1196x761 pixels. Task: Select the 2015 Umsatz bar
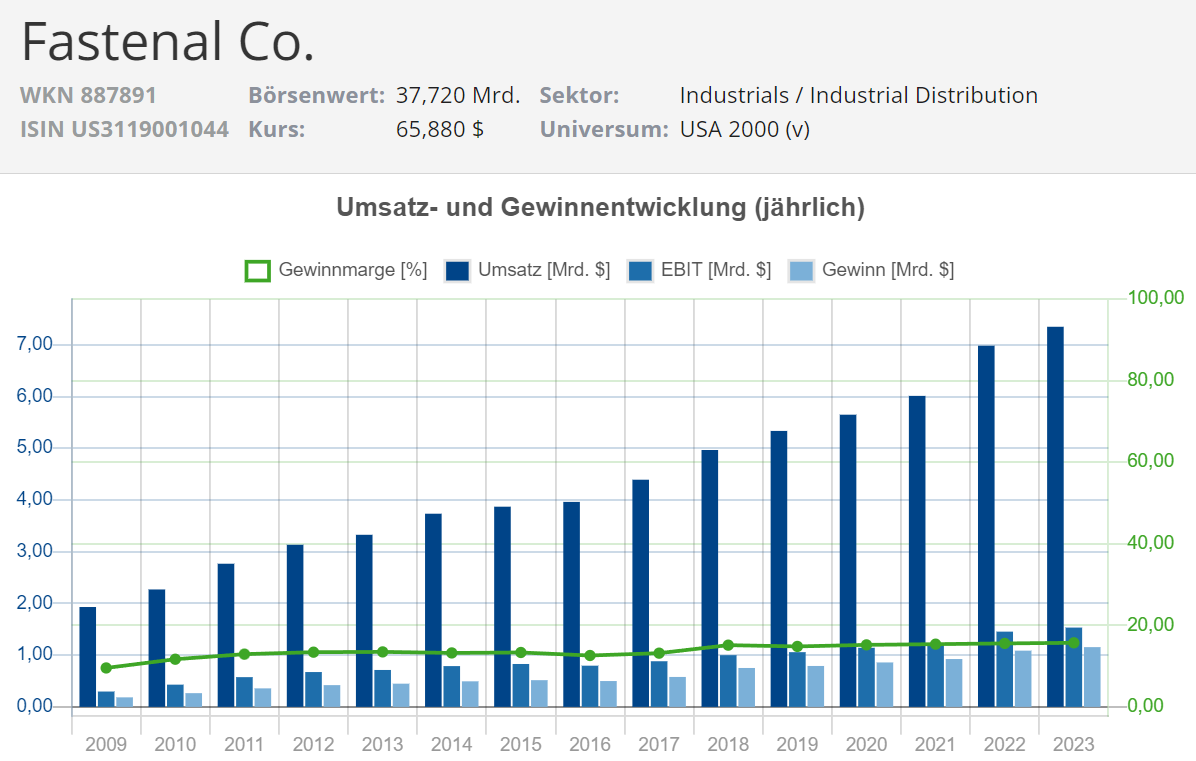502,607
